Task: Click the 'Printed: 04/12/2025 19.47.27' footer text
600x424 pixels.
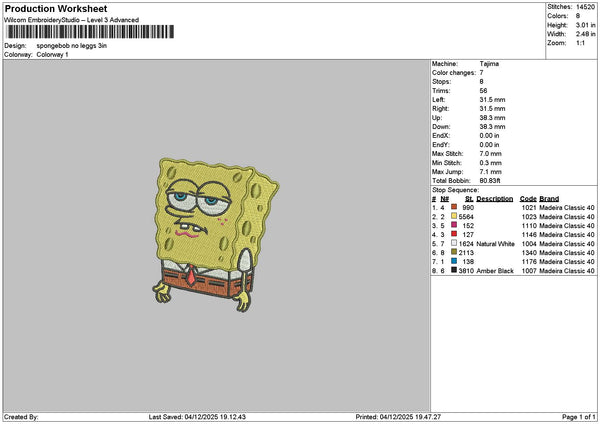Action: click(x=398, y=417)
